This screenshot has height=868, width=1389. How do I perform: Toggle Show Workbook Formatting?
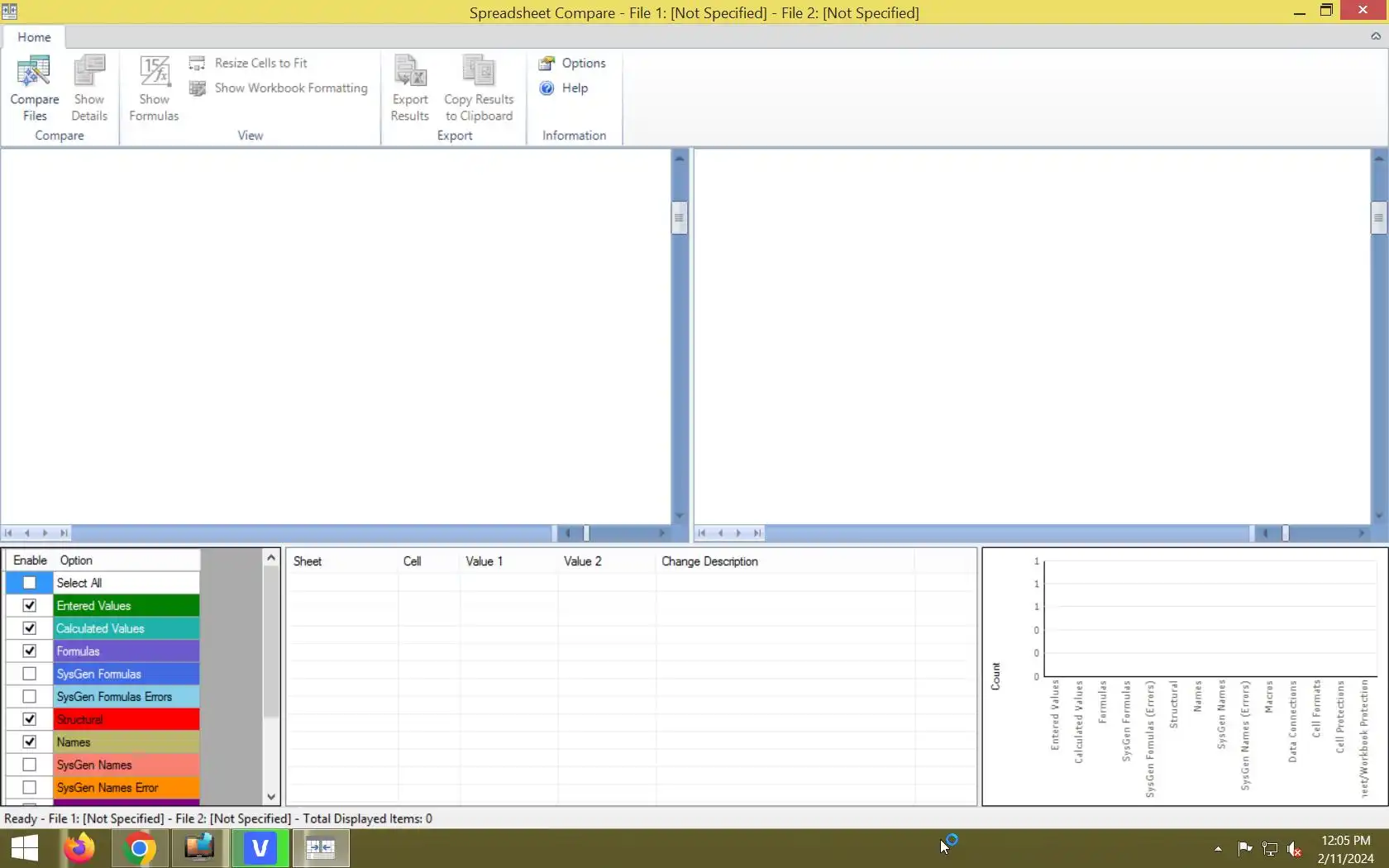tap(279, 88)
